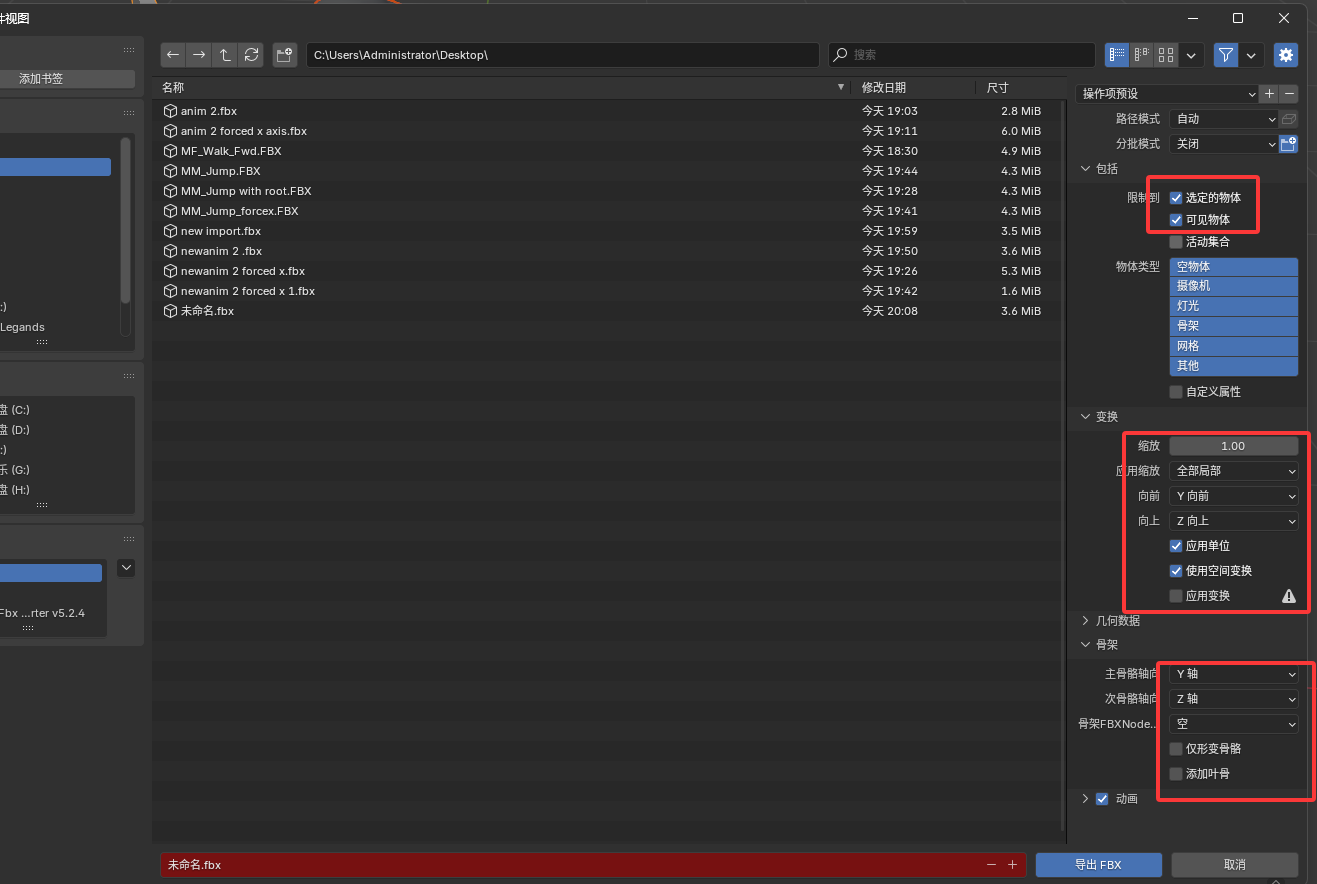Click the 缩放 1.00 value field

1234,446
